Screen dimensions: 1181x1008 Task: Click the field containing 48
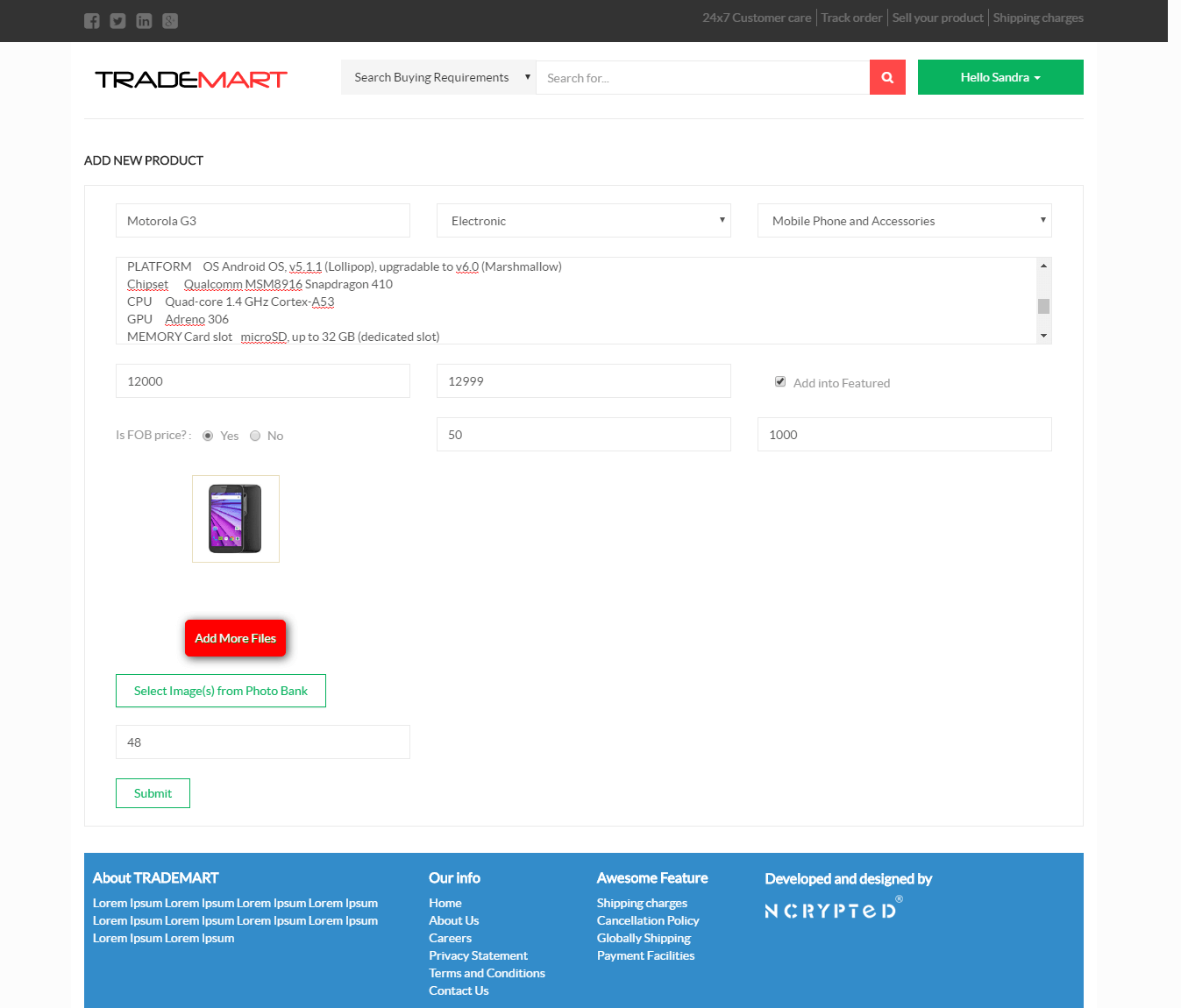[x=263, y=742]
